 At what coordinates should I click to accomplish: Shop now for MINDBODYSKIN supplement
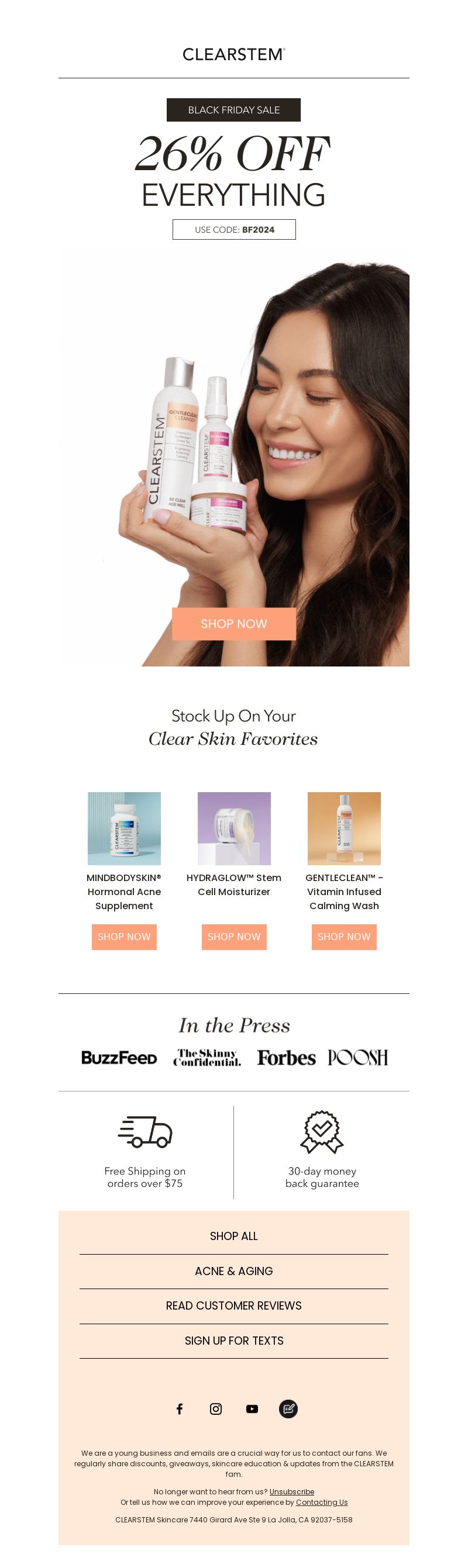click(124, 937)
